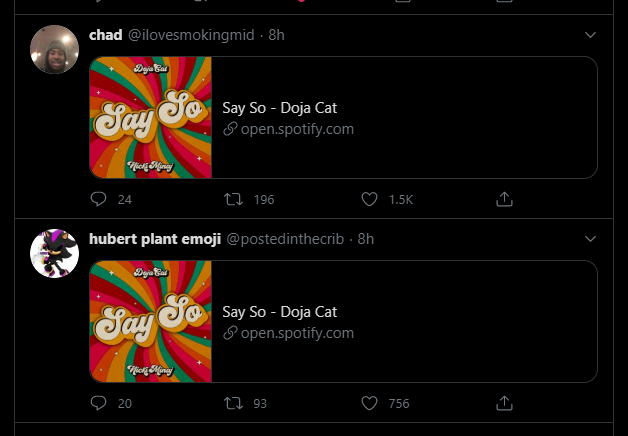This screenshot has height=436, width=628.
Task: Open Say So album art in chad's tweet
Action: pos(151,118)
